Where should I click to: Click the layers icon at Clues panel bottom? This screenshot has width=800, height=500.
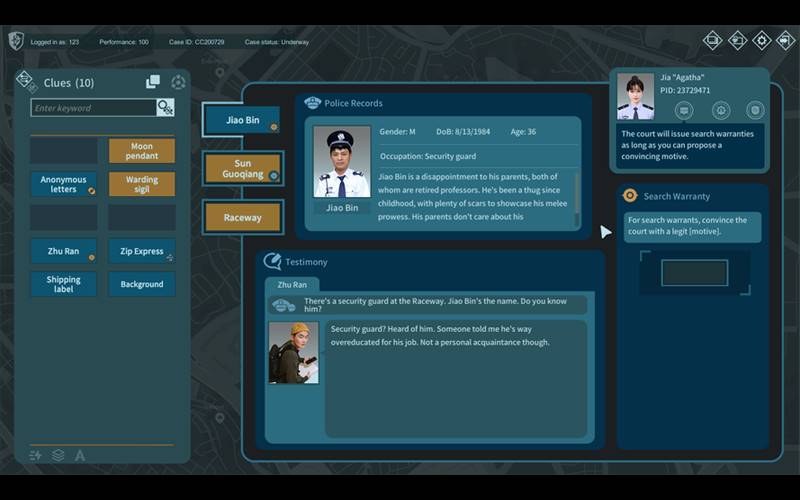point(58,456)
